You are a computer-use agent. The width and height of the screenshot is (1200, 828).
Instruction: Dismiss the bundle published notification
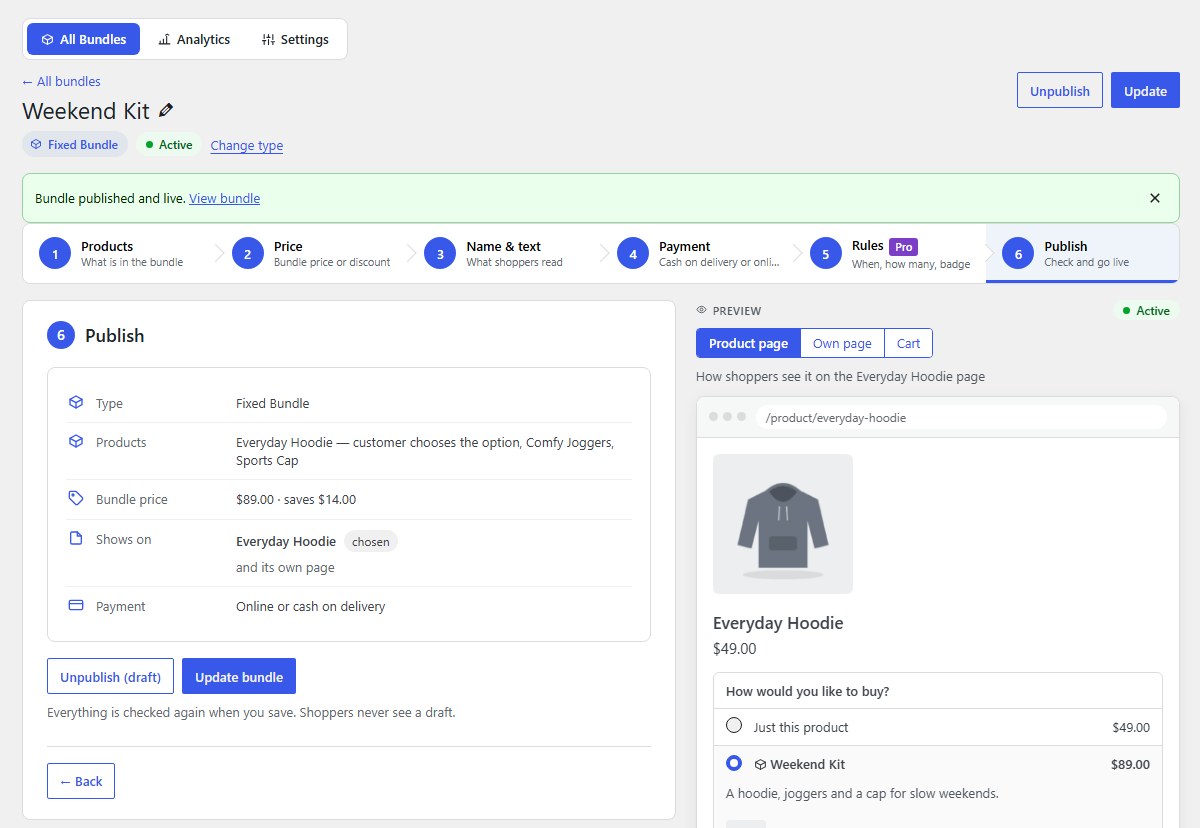point(1155,198)
